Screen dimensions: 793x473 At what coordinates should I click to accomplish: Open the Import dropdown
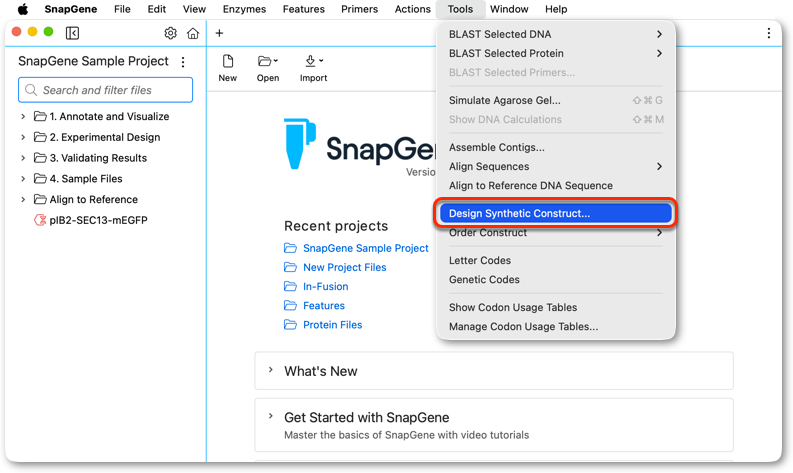click(x=314, y=68)
